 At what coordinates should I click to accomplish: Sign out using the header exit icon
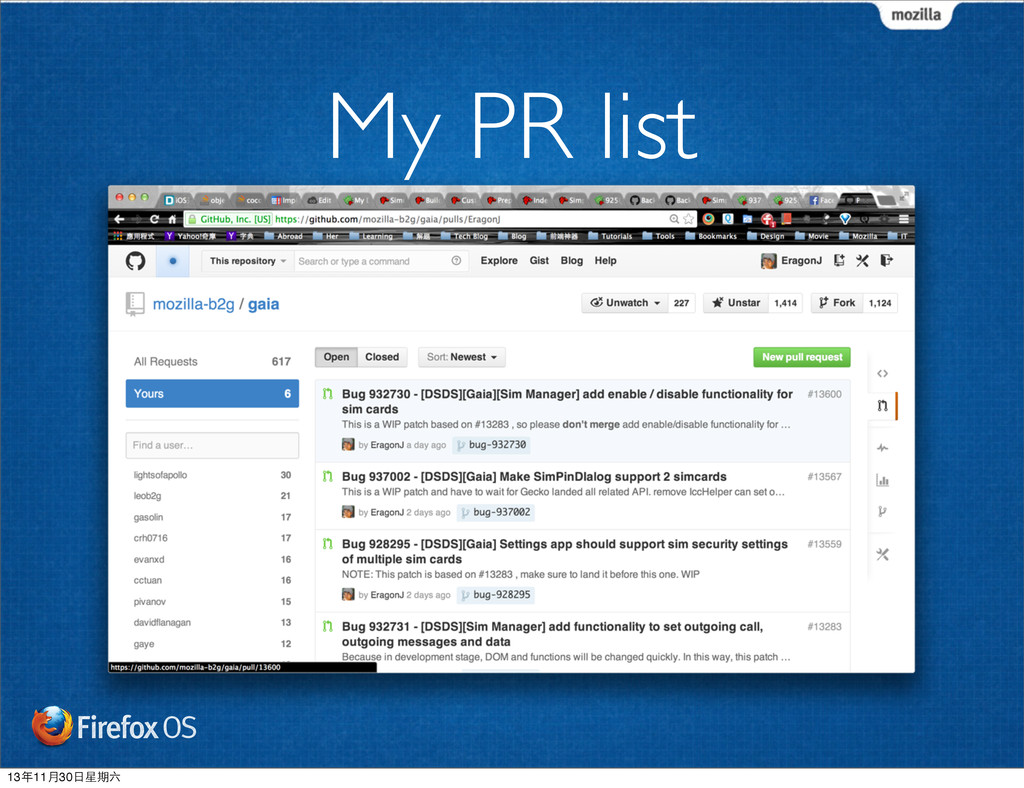(x=886, y=260)
